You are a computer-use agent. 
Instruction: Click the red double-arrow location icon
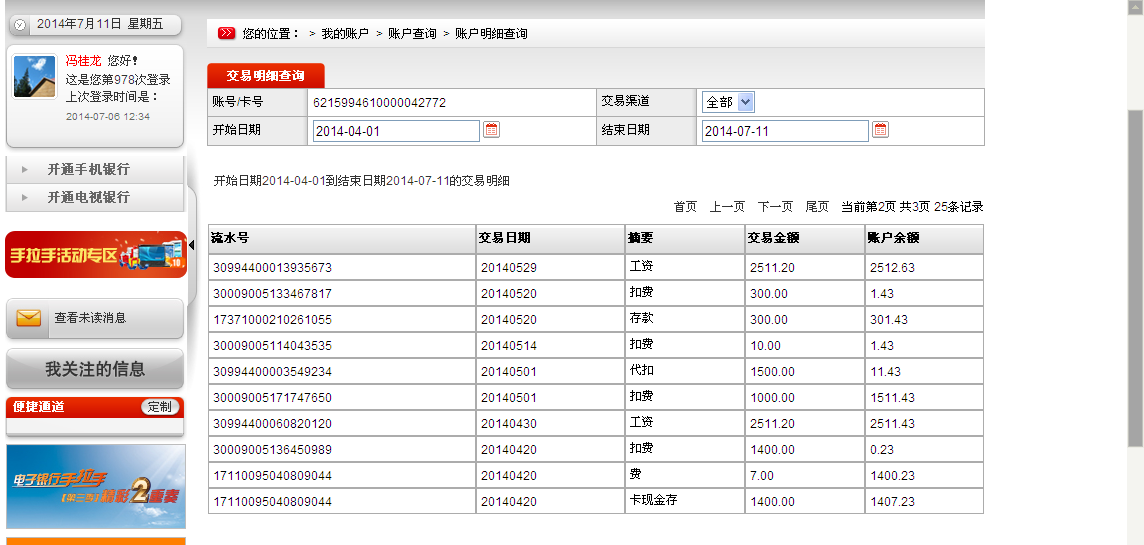click(x=227, y=33)
